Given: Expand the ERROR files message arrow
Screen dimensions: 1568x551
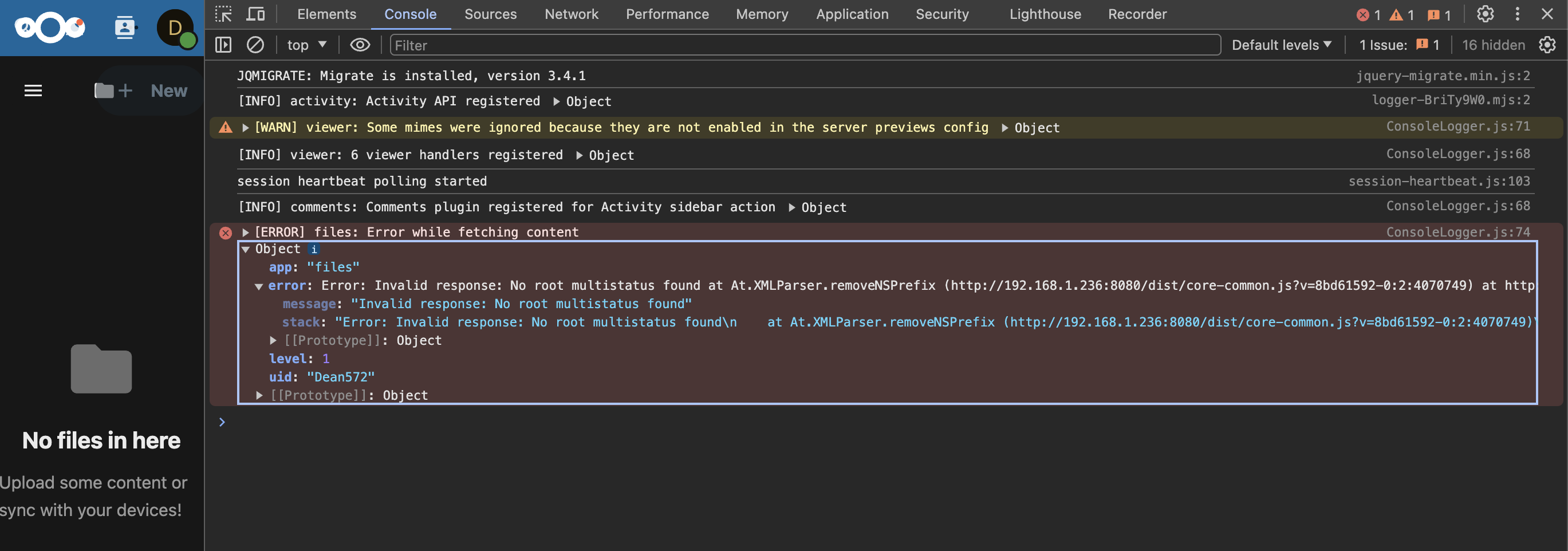Looking at the screenshot, I should (x=245, y=232).
